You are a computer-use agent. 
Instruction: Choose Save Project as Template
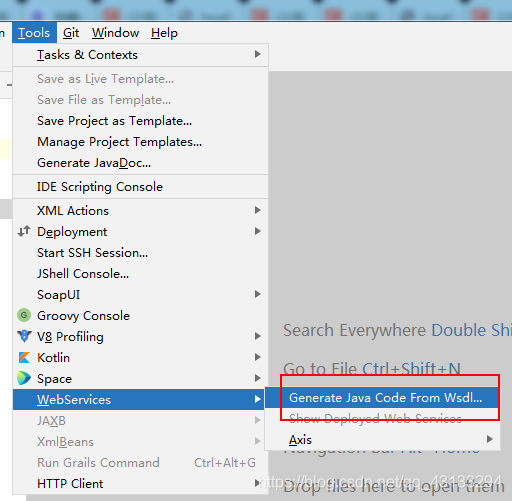[x=140, y=121]
